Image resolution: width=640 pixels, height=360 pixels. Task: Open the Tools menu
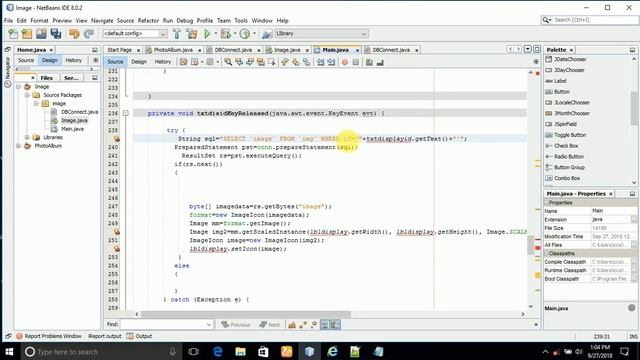coord(241,20)
